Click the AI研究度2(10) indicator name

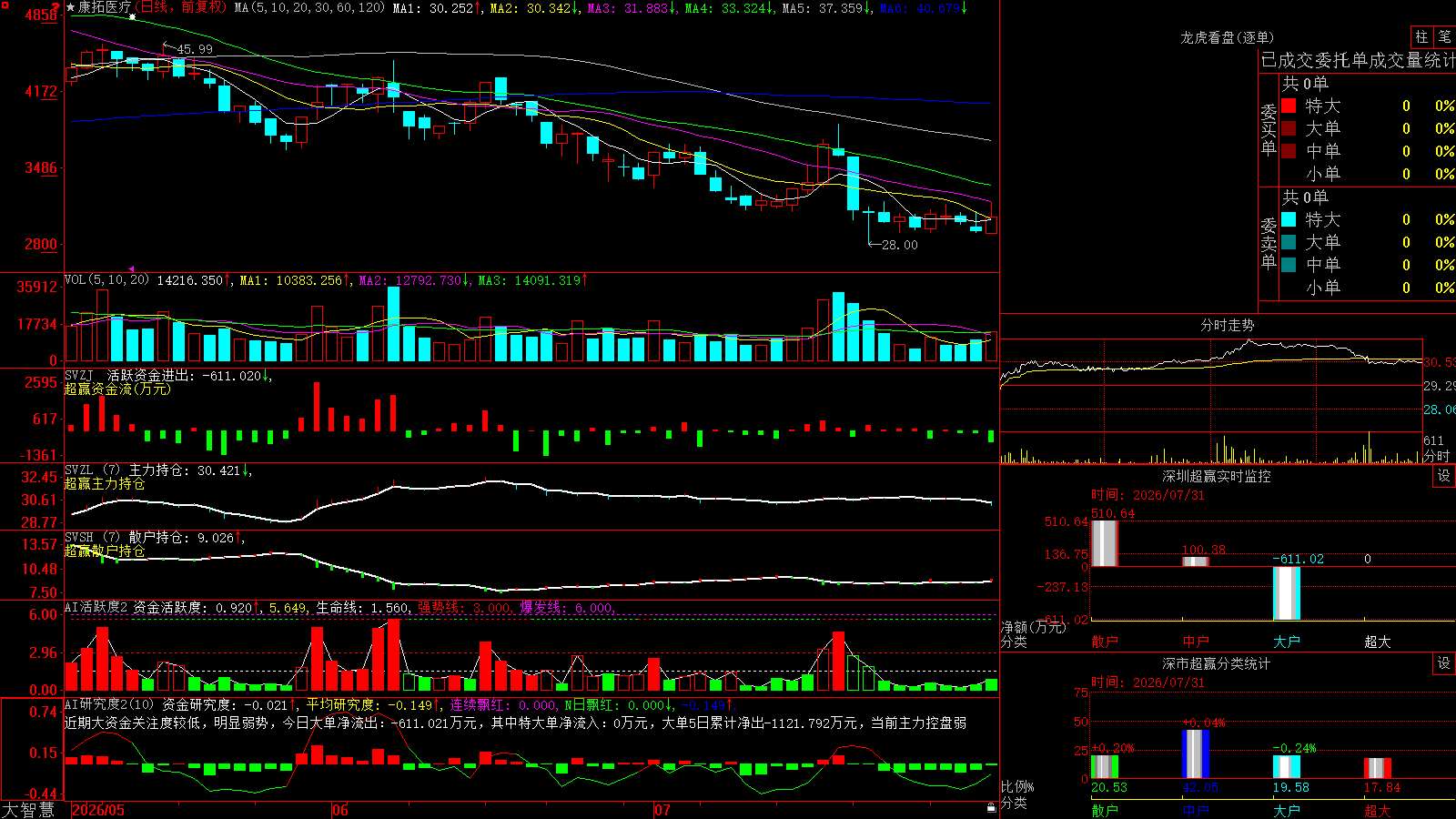[x=109, y=704]
